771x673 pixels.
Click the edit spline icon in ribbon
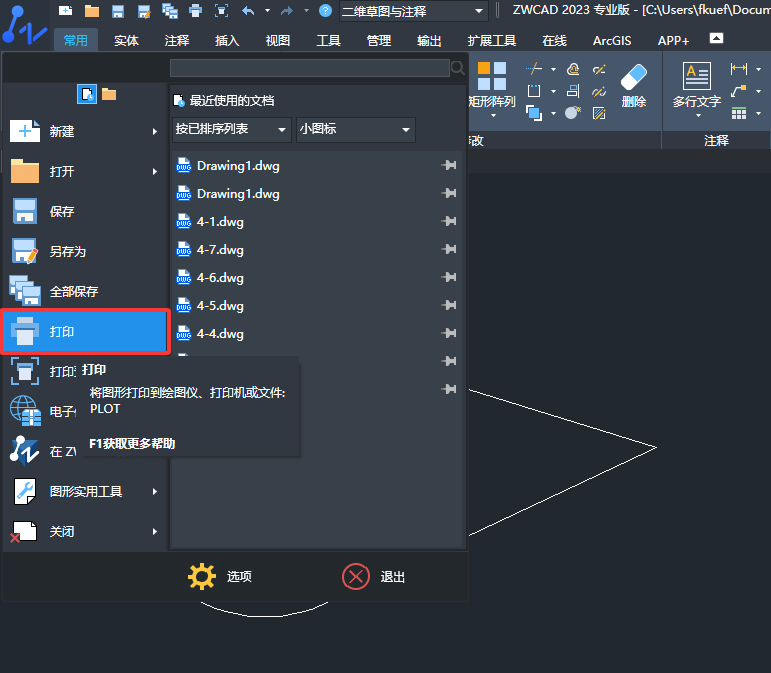coord(599,91)
